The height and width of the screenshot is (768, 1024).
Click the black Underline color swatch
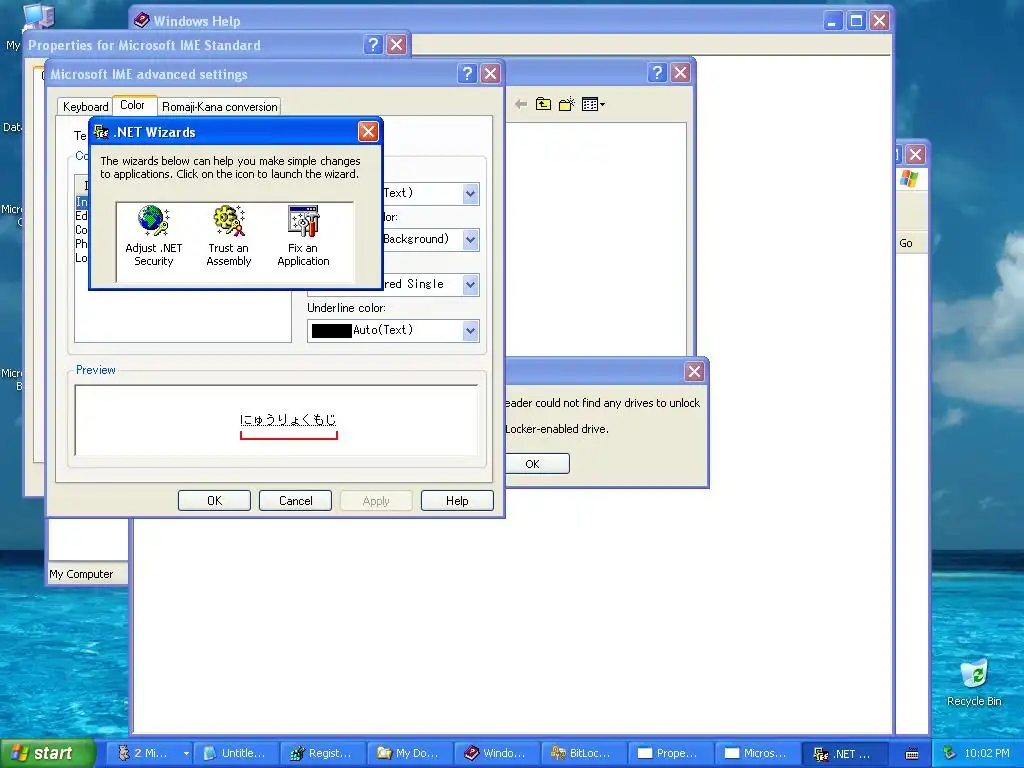pos(332,330)
